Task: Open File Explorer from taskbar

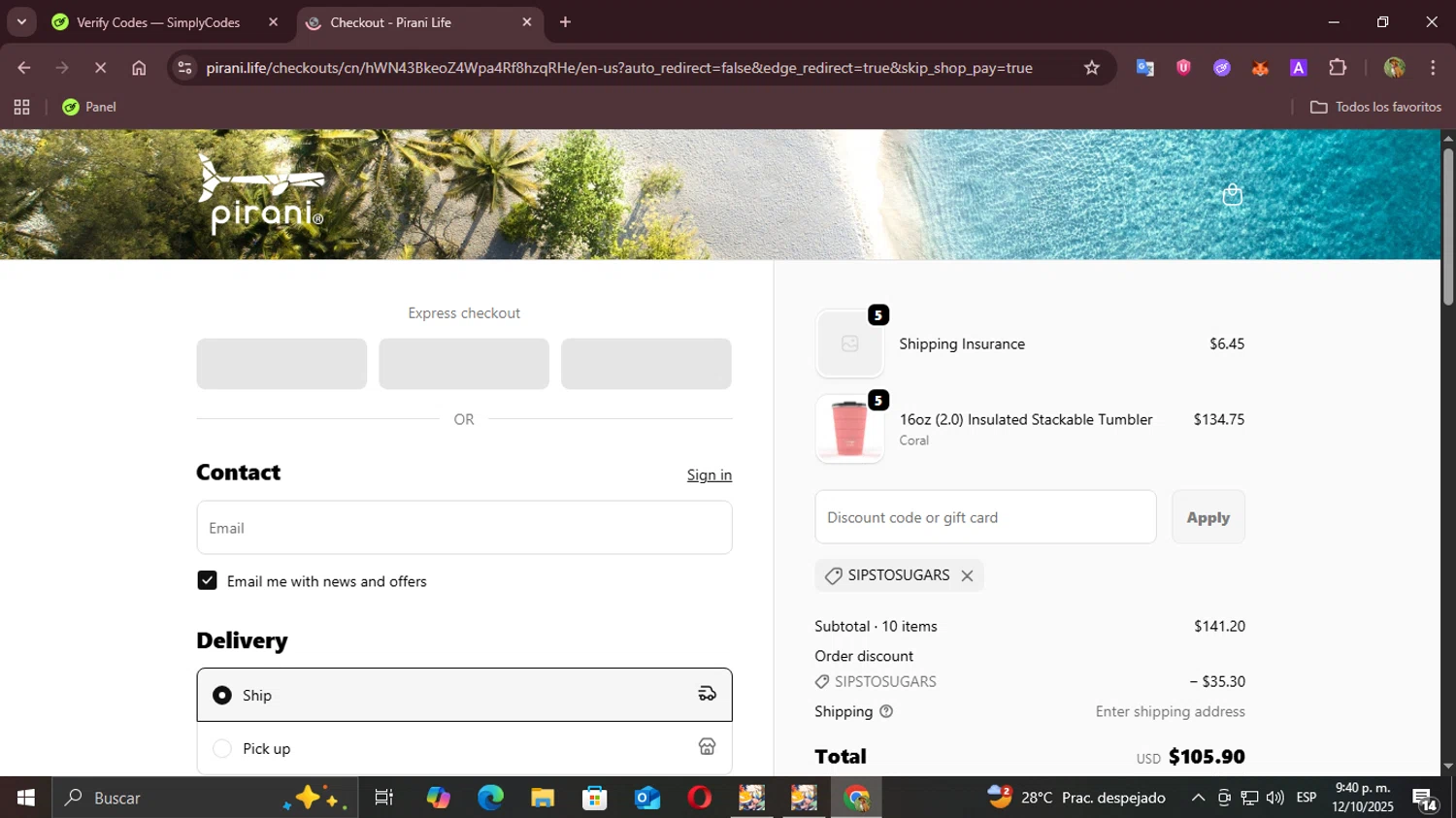Action: tap(543, 798)
